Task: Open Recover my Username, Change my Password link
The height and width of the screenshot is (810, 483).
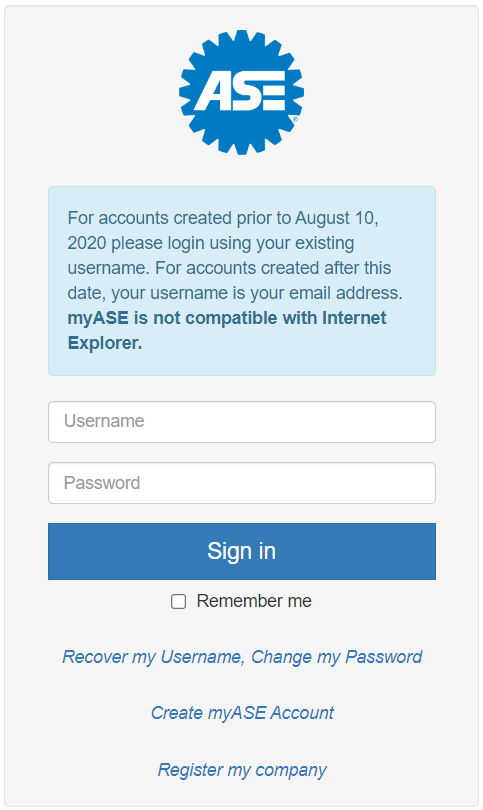Action: pos(242,657)
